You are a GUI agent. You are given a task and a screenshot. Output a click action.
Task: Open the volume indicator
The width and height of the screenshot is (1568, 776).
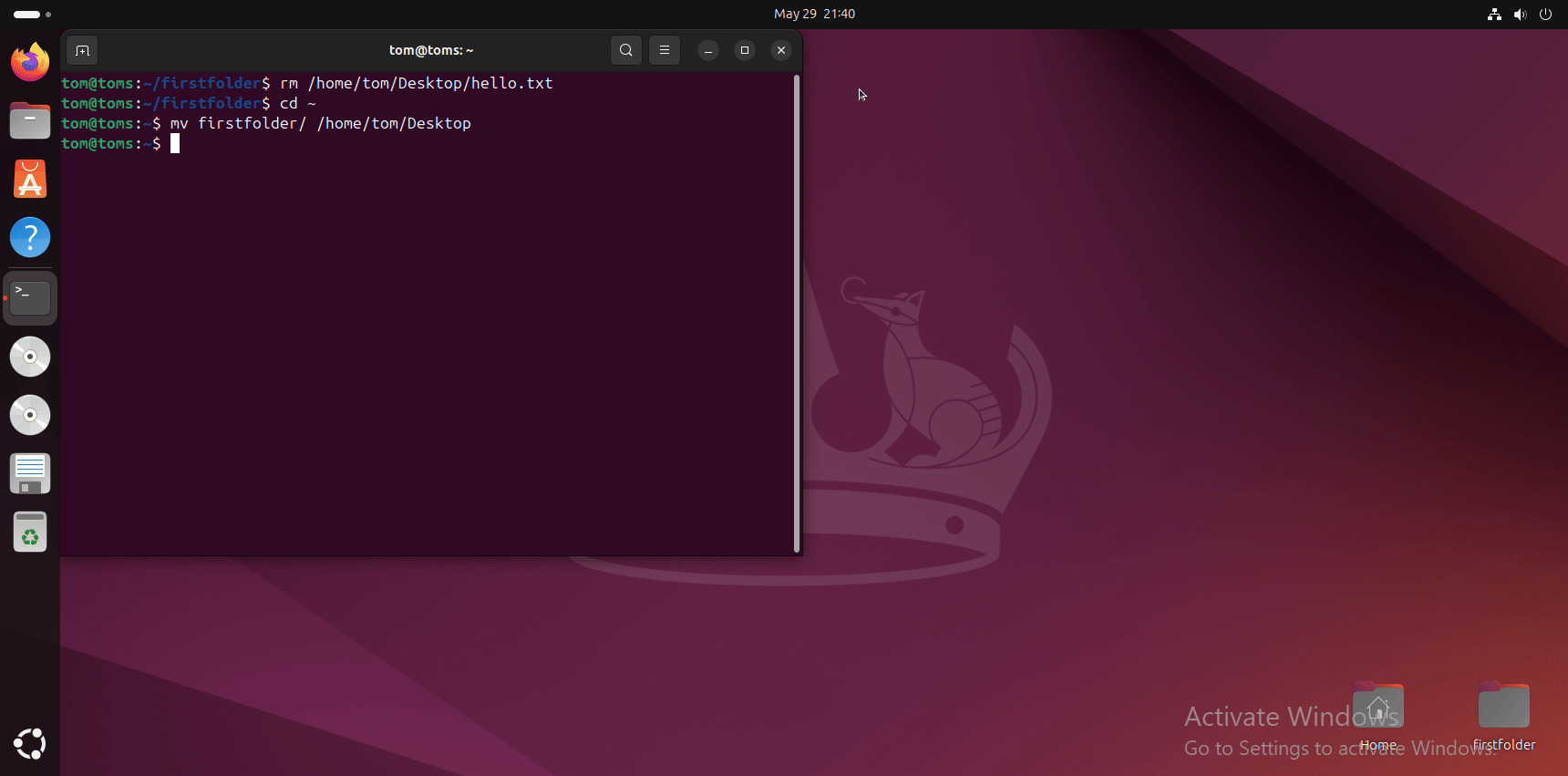click(x=1520, y=14)
